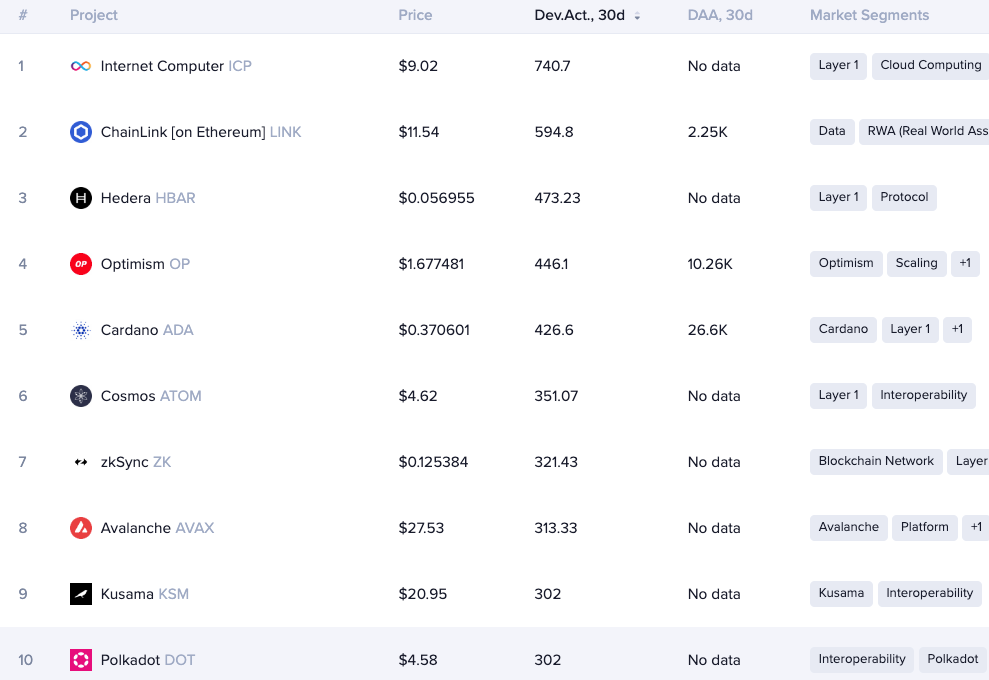Click the Avalanche red logo icon

pos(81,528)
